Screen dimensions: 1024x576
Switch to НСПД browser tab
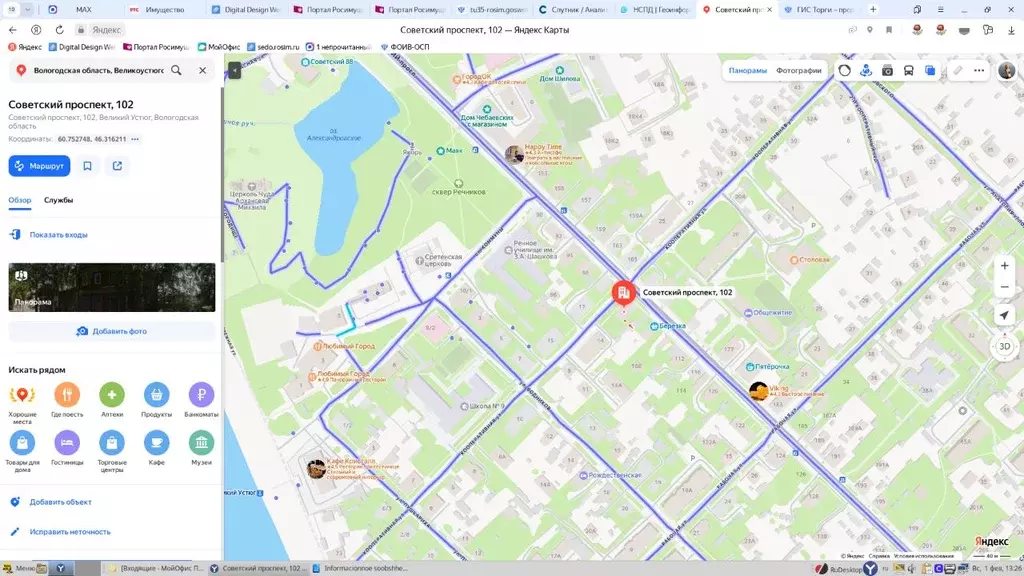tap(654, 10)
